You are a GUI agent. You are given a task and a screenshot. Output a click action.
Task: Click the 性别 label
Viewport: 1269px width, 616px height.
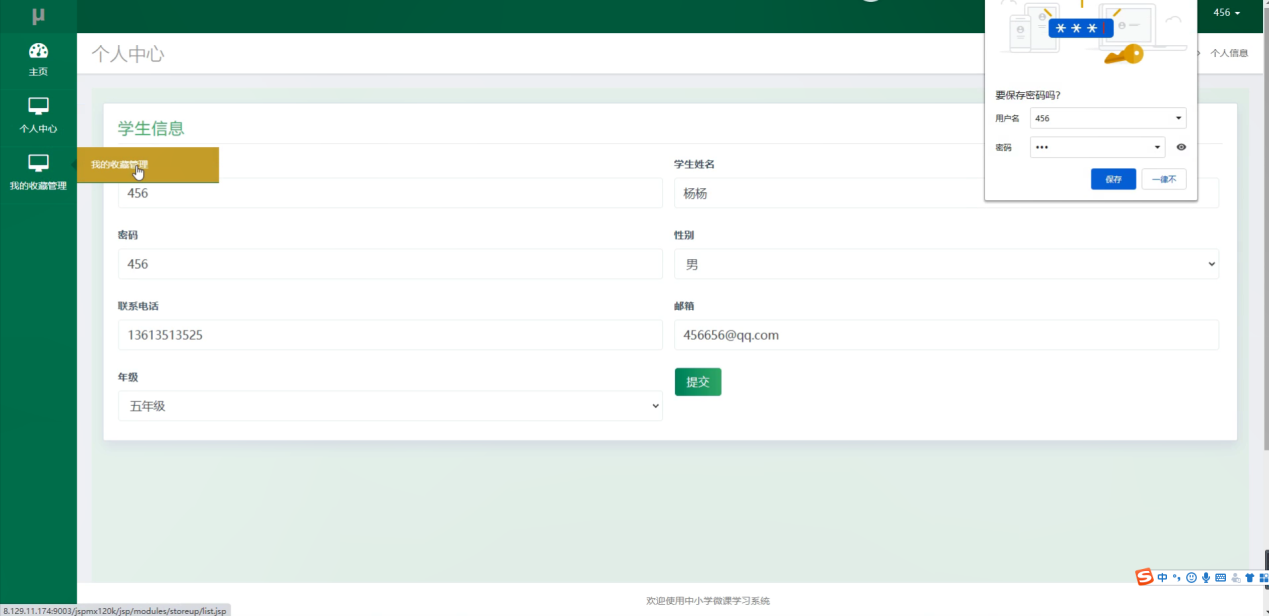[684, 235]
